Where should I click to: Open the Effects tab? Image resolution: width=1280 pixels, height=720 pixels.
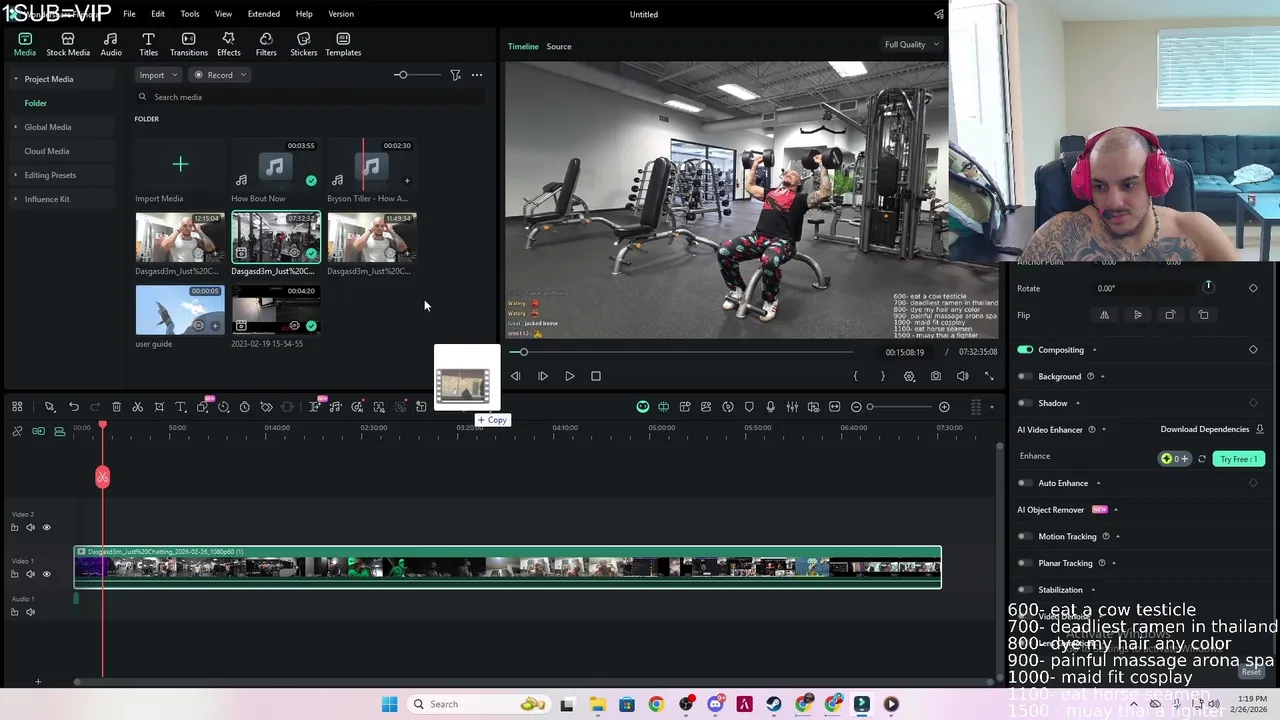coord(228,44)
